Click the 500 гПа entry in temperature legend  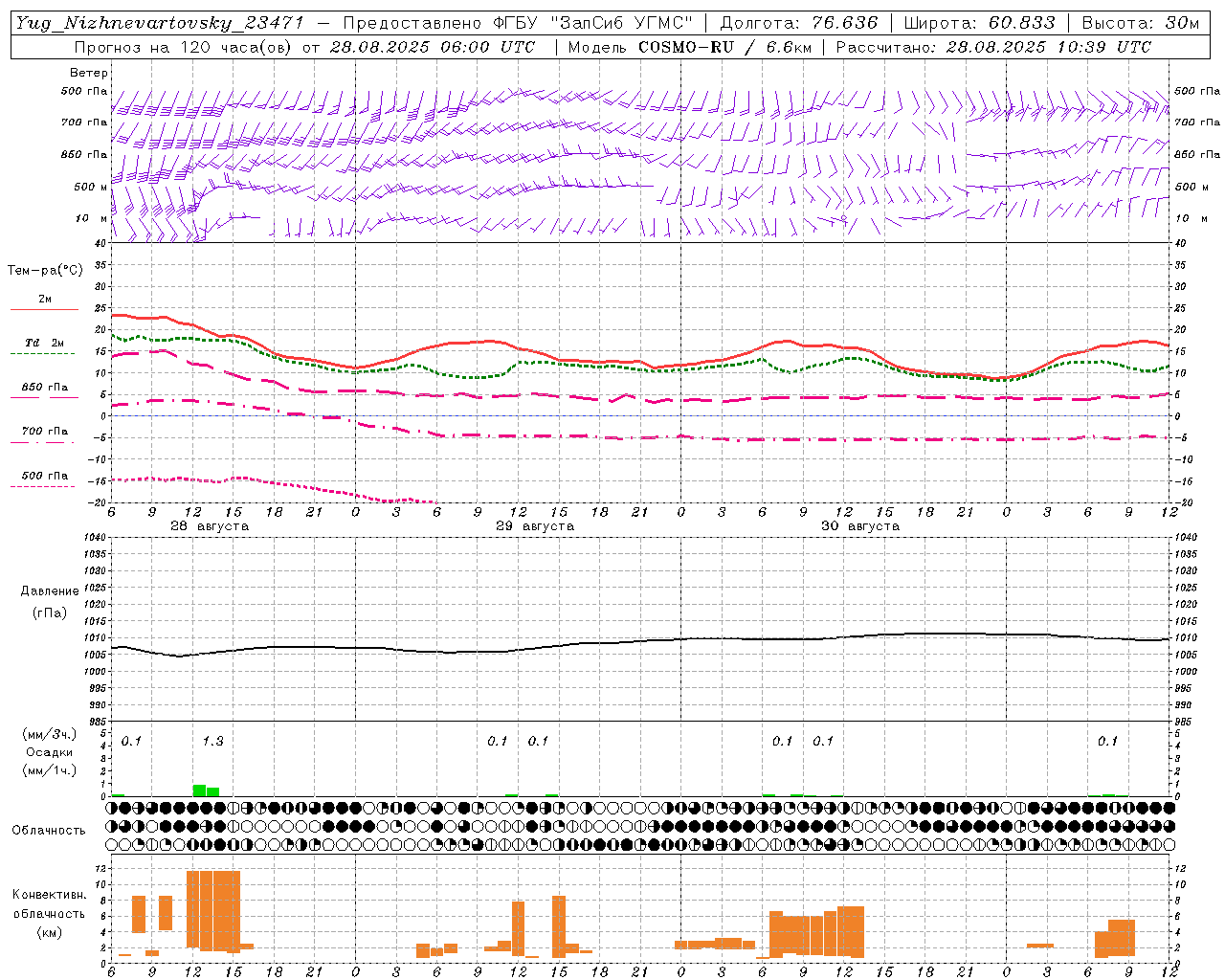[x=44, y=476]
